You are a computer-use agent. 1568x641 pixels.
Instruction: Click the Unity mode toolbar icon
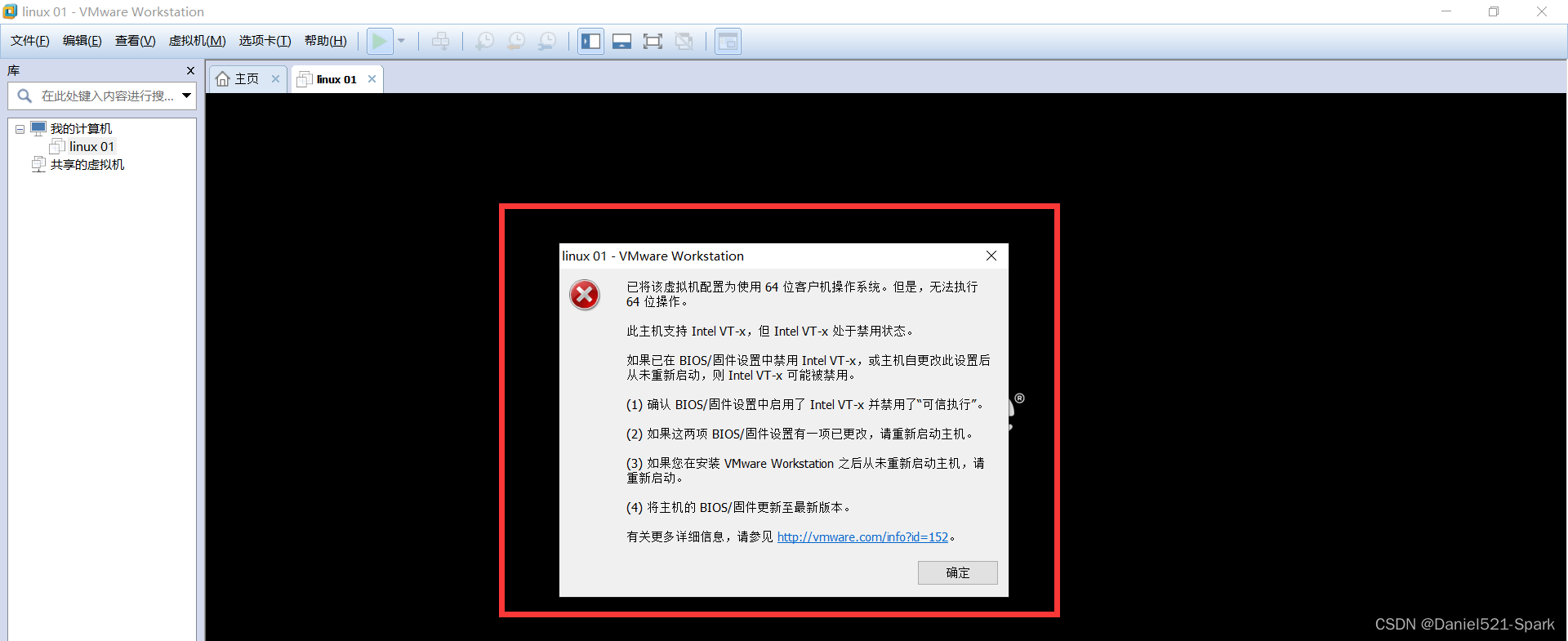click(684, 41)
